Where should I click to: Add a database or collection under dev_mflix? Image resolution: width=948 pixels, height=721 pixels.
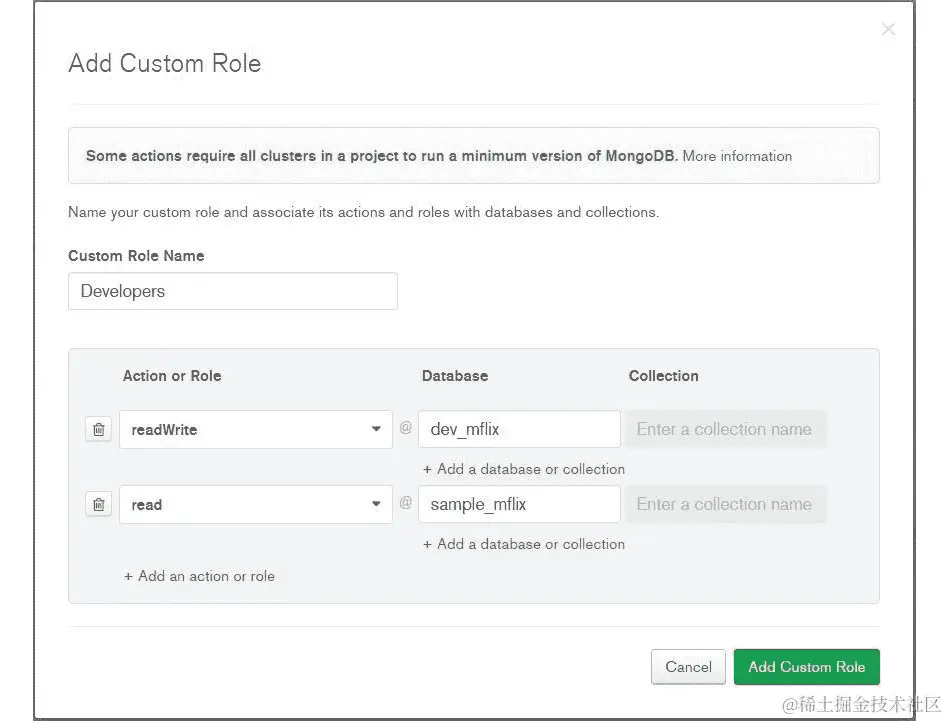click(x=524, y=468)
